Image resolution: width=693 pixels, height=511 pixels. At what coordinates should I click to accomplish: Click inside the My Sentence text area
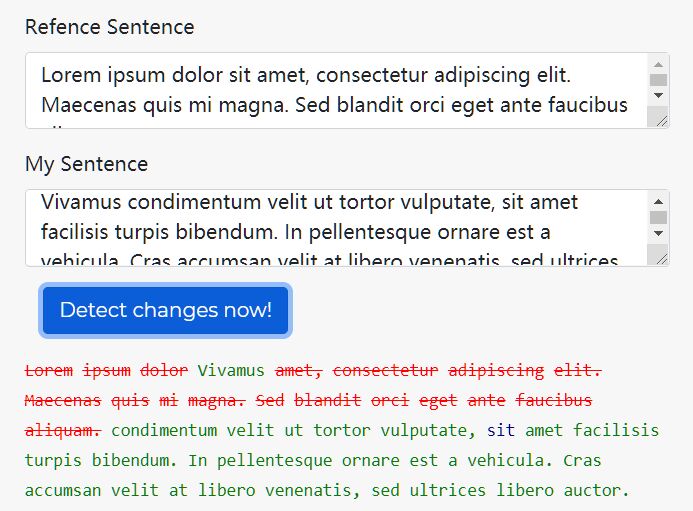point(336,228)
